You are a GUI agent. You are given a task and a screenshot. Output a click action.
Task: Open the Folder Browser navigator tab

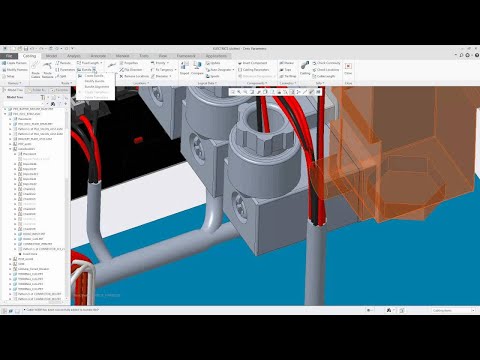tap(37, 90)
